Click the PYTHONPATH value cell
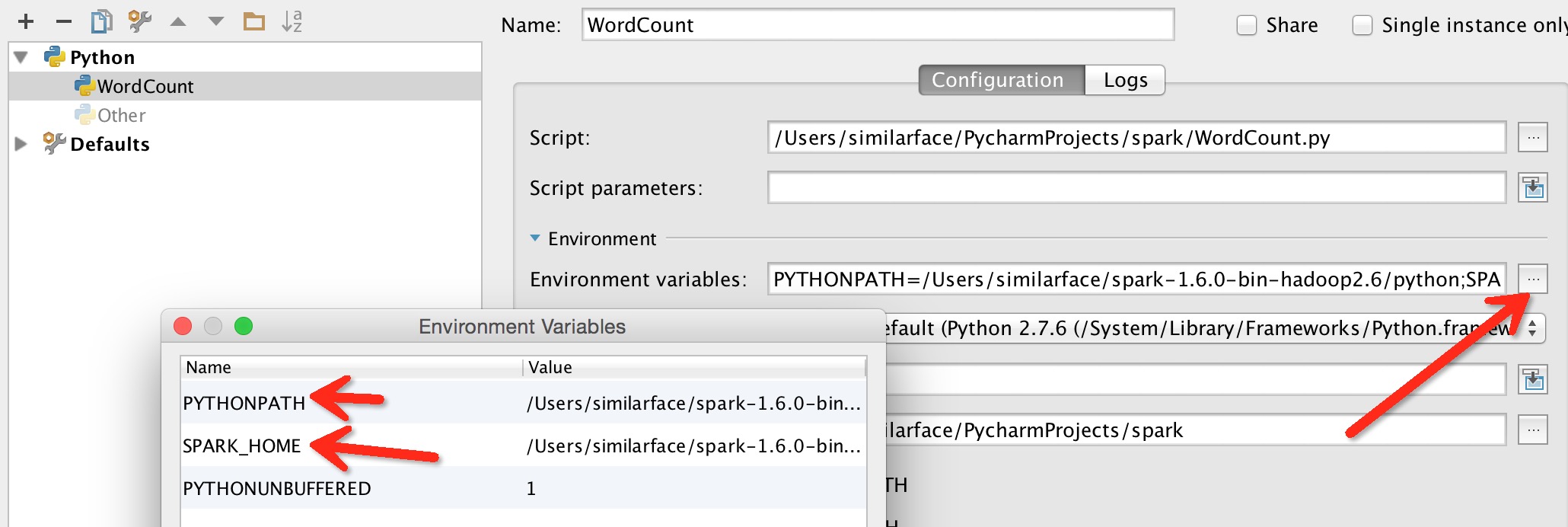Viewport: 1568px width, 527px height. point(694,403)
